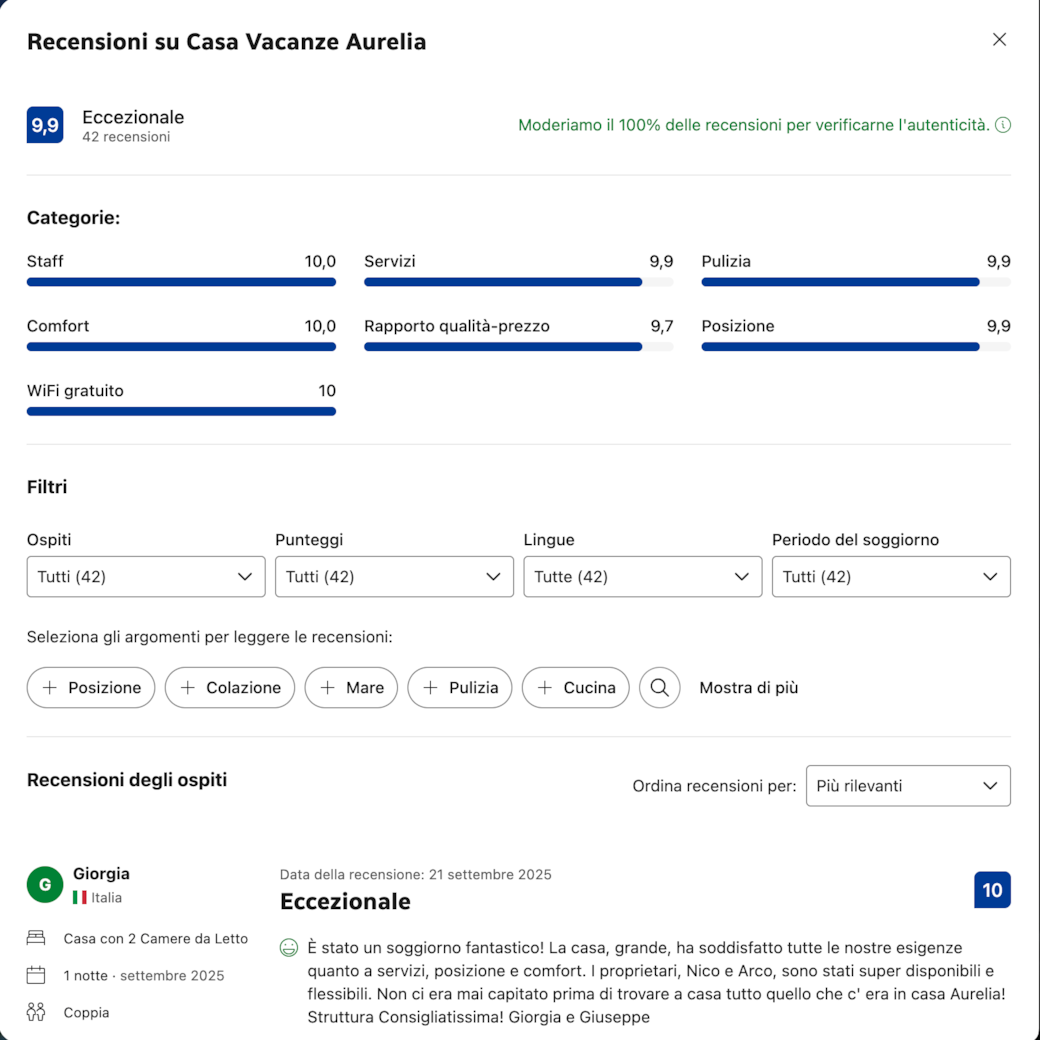Open the topic search magnifier icon
Viewport: 1040px width, 1040px height.
point(659,687)
